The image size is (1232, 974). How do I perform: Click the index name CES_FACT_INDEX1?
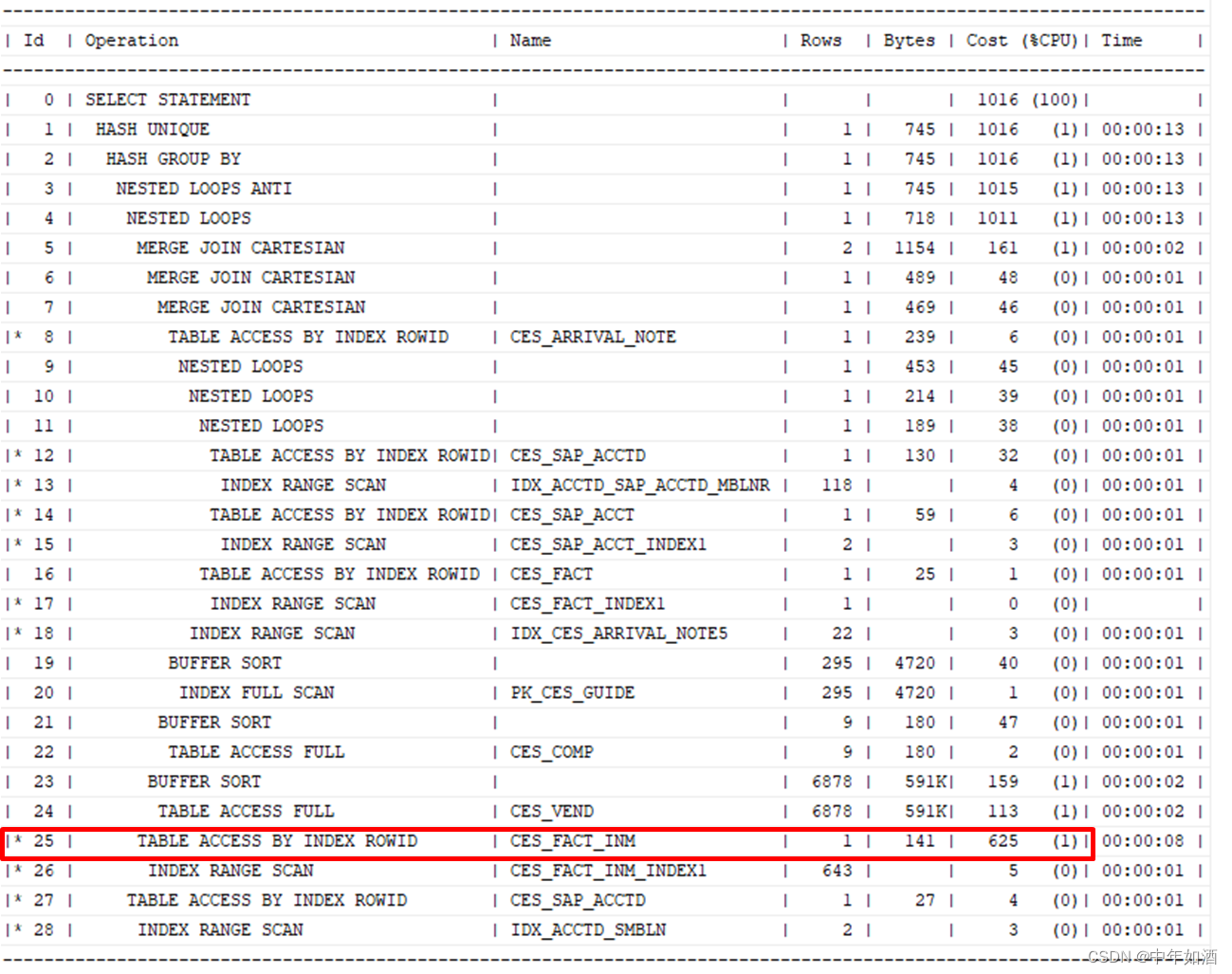tap(588, 603)
